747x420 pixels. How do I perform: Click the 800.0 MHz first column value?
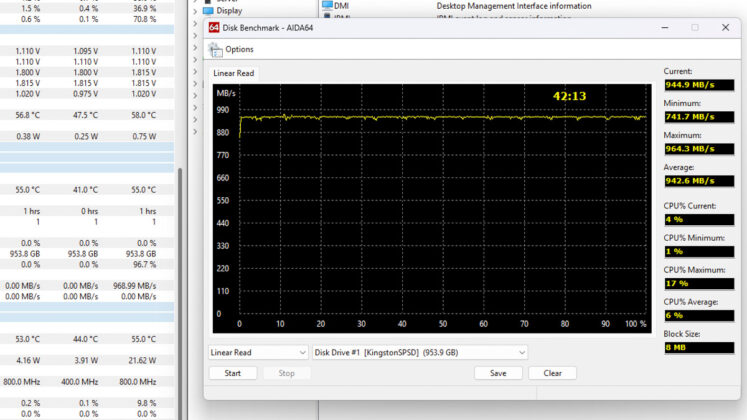[22, 382]
